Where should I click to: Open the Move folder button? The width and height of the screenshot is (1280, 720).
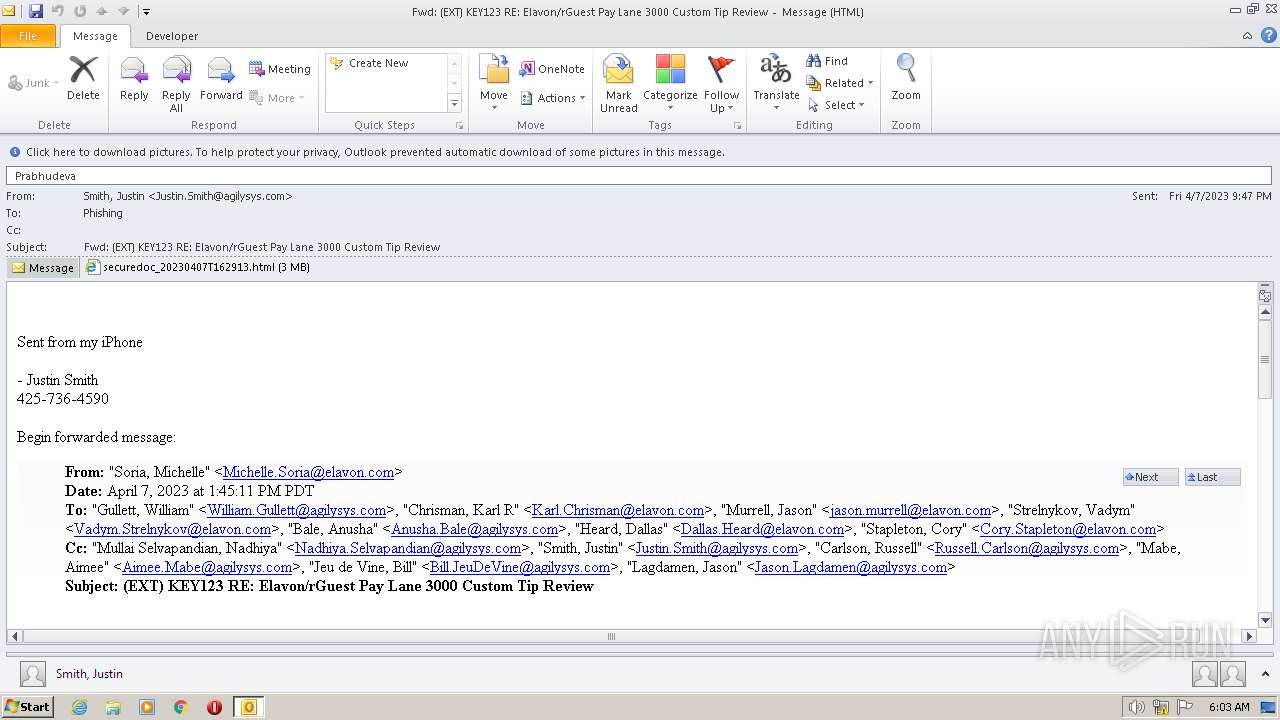[494, 83]
